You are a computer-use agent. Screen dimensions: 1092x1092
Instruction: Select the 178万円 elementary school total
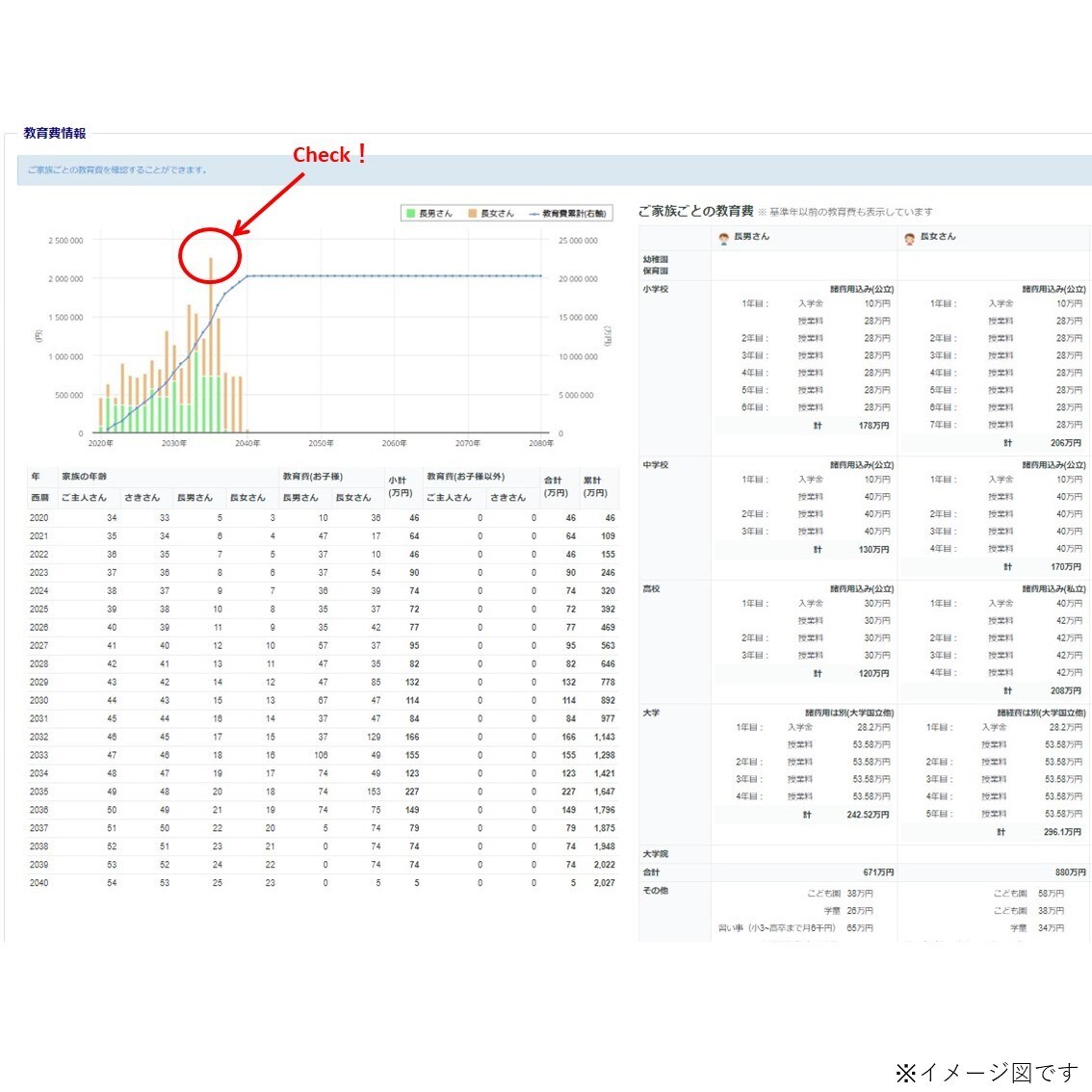coord(874,425)
